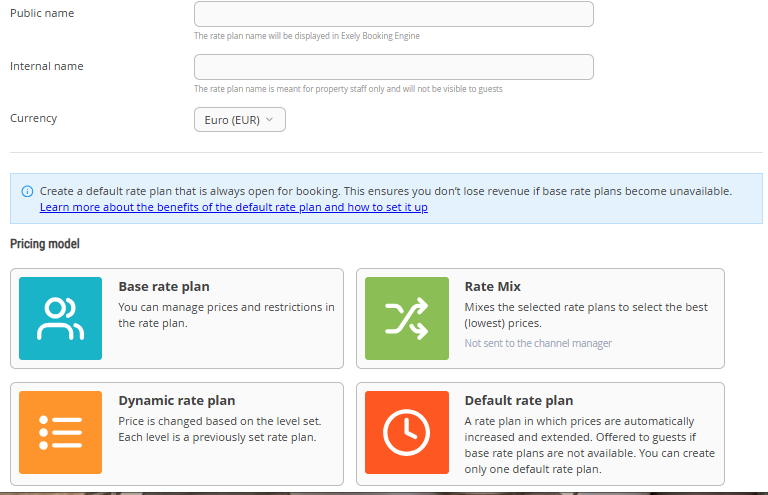Click the "Not sent to the channel manager" note
Image resolution: width=768 pixels, height=495 pixels.
(538, 343)
